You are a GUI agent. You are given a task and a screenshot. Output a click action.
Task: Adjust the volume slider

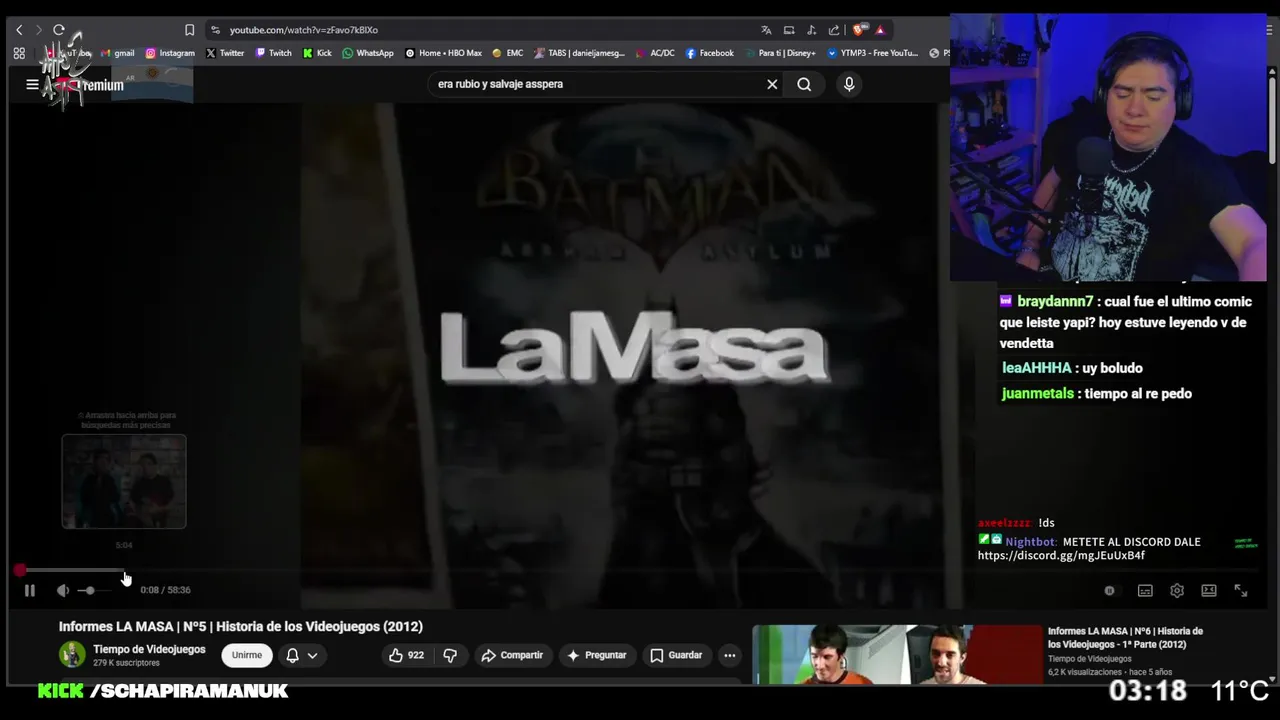click(x=95, y=591)
